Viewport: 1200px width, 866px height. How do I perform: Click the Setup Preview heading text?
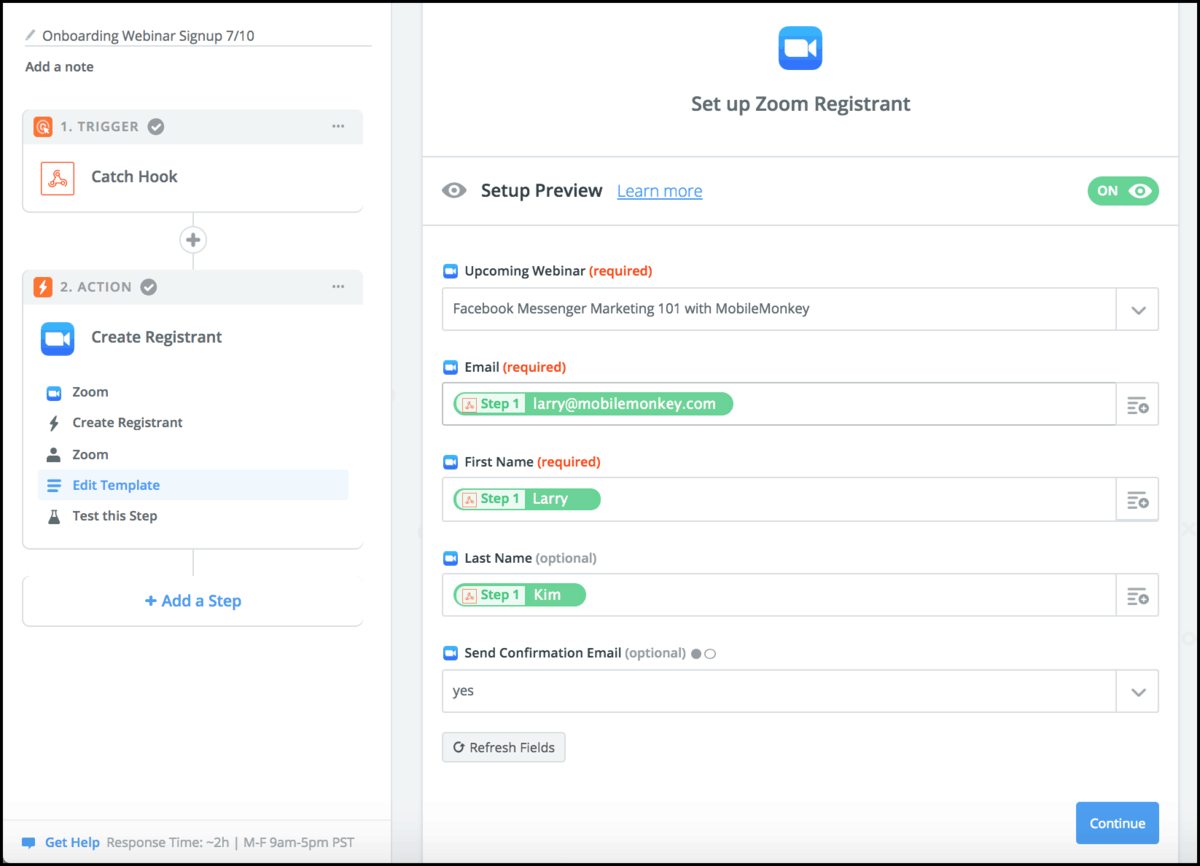coord(542,191)
